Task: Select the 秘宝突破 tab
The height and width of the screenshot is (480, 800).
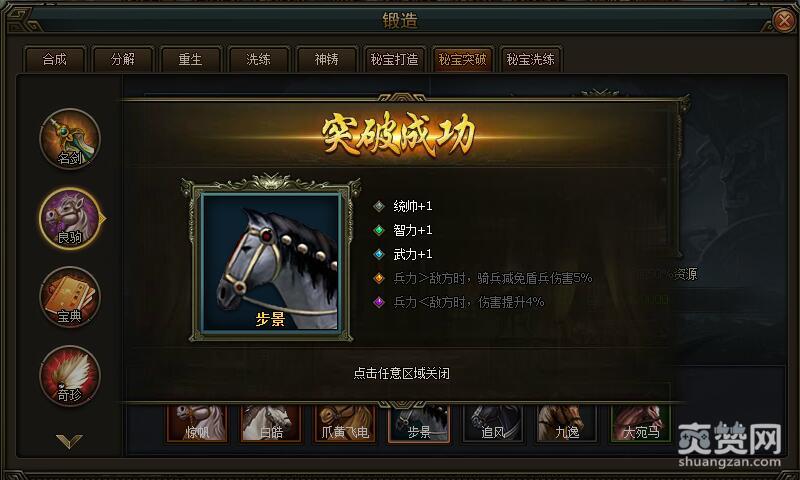Action: [462, 59]
